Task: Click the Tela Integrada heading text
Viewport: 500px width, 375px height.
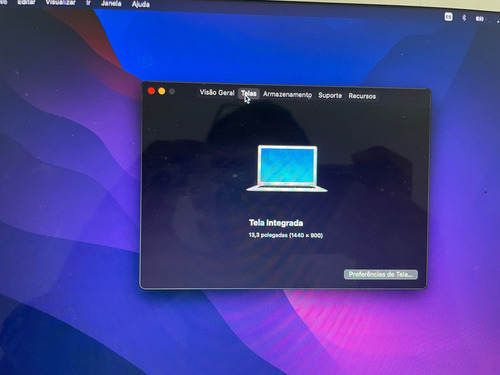Action: pyautogui.click(x=276, y=223)
